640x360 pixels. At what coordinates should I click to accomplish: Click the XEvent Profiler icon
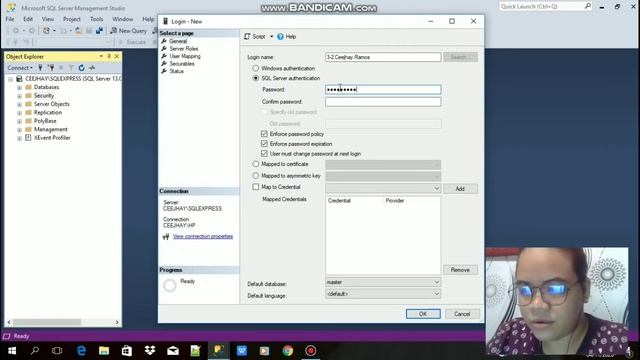click(x=28, y=138)
